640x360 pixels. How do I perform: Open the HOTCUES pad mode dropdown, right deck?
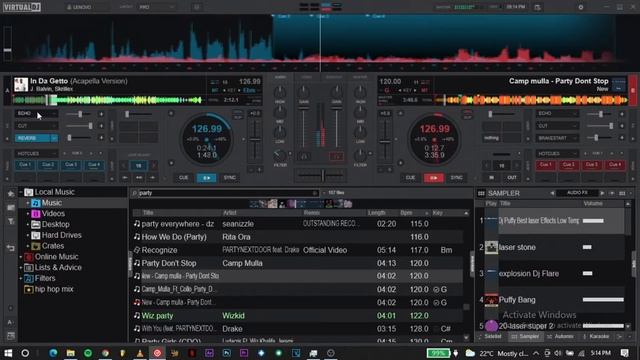[557, 154]
